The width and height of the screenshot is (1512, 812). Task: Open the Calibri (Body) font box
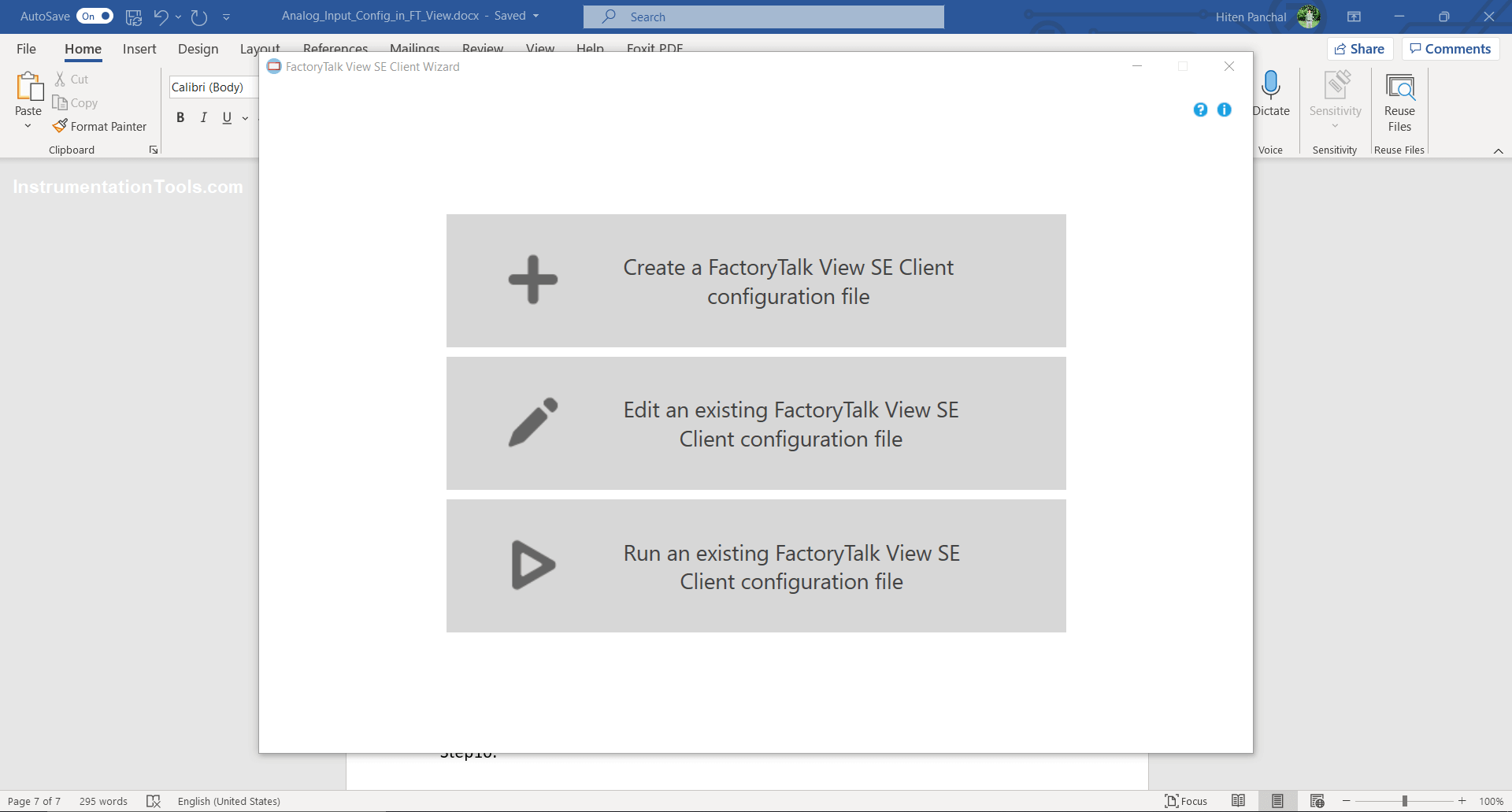[x=213, y=87]
